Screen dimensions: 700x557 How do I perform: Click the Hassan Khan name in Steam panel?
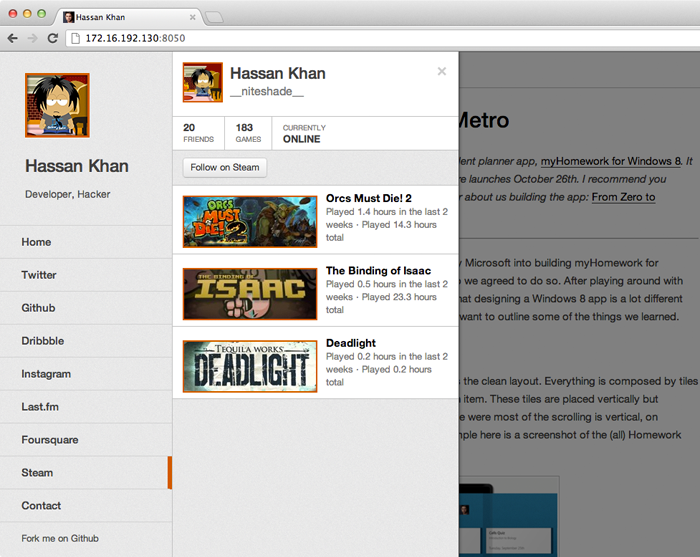[x=278, y=73]
